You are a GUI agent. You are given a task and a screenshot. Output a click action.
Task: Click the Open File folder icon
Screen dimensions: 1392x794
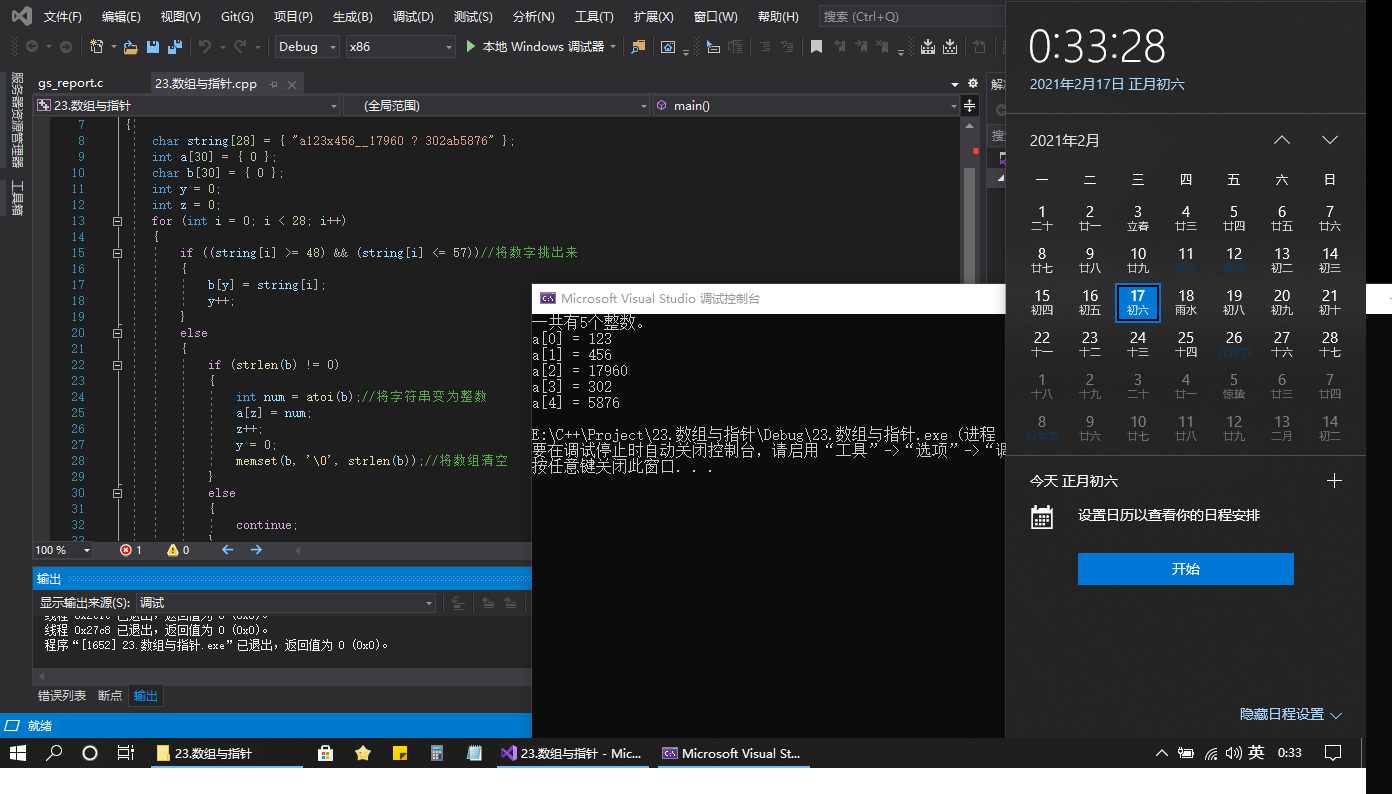coord(131,46)
